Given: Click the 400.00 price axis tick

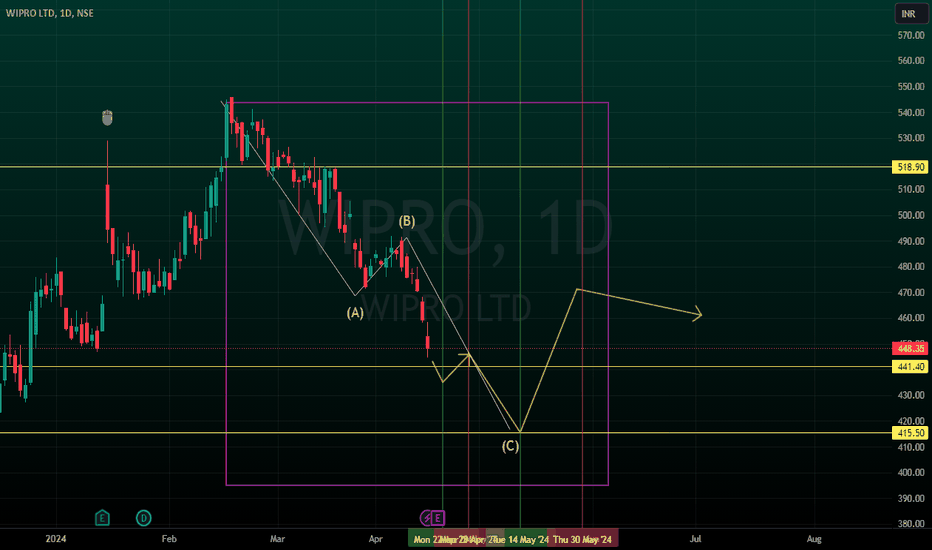Looking at the screenshot, I should click(x=911, y=472).
